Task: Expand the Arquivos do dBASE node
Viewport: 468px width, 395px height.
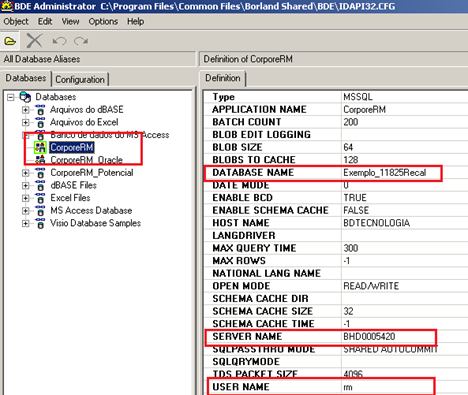Action: [25, 110]
